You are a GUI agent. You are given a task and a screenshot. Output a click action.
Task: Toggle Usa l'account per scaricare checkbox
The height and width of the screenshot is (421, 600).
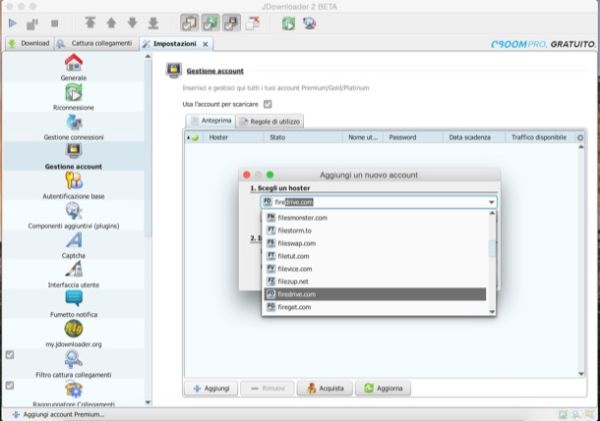[267, 104]
